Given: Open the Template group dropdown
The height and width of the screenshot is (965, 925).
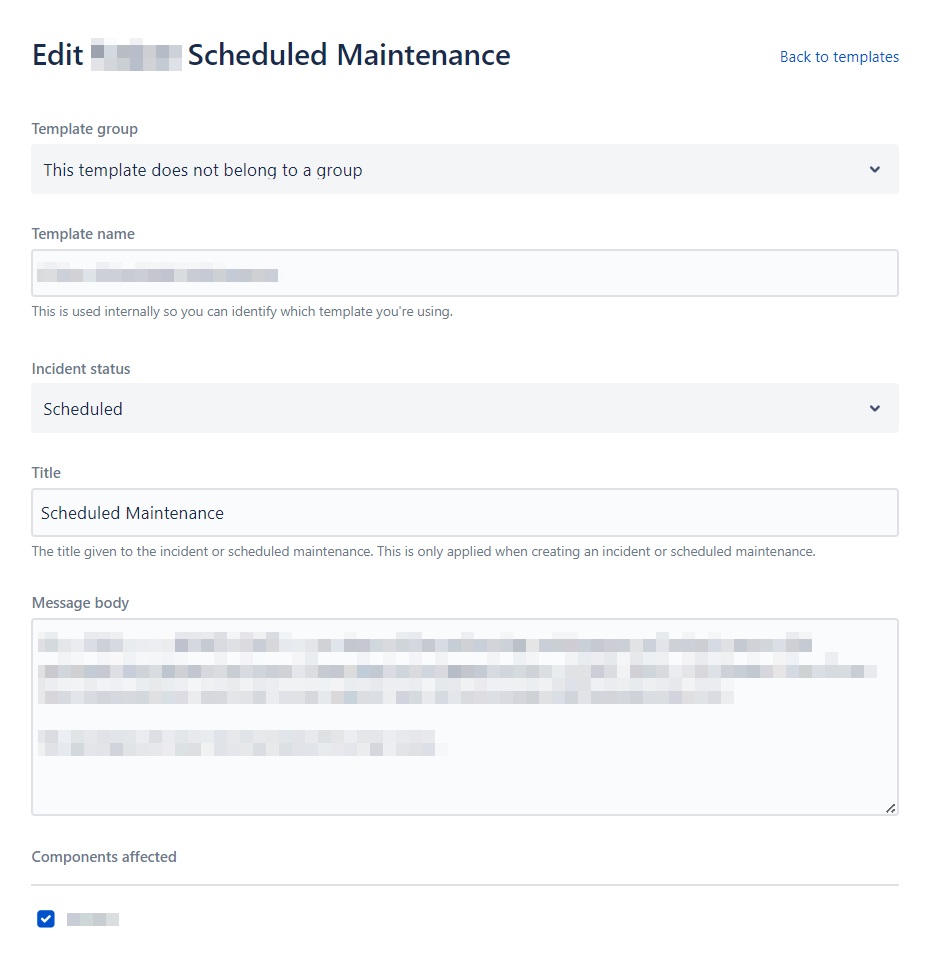Looking at the screenshot, I should pos(465,169).
